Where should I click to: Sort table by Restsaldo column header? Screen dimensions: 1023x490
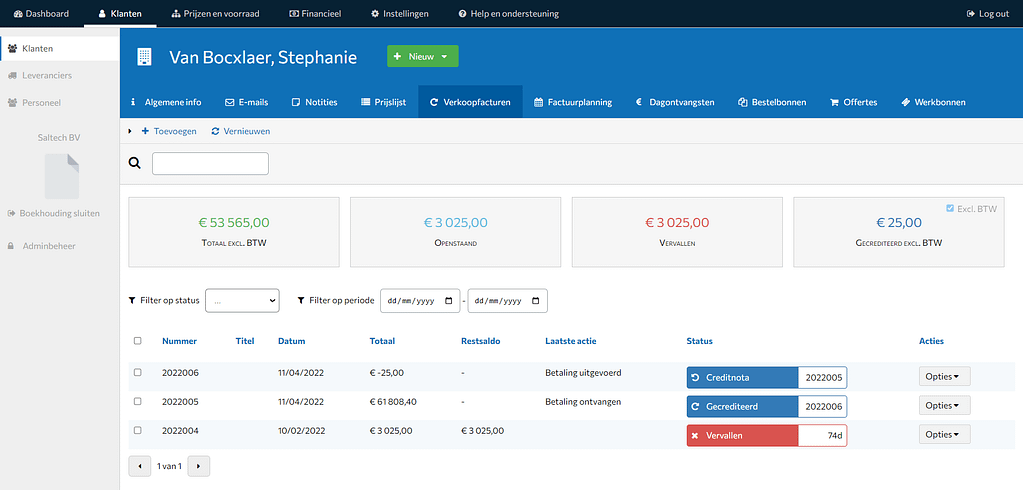[x=481, y=341]
